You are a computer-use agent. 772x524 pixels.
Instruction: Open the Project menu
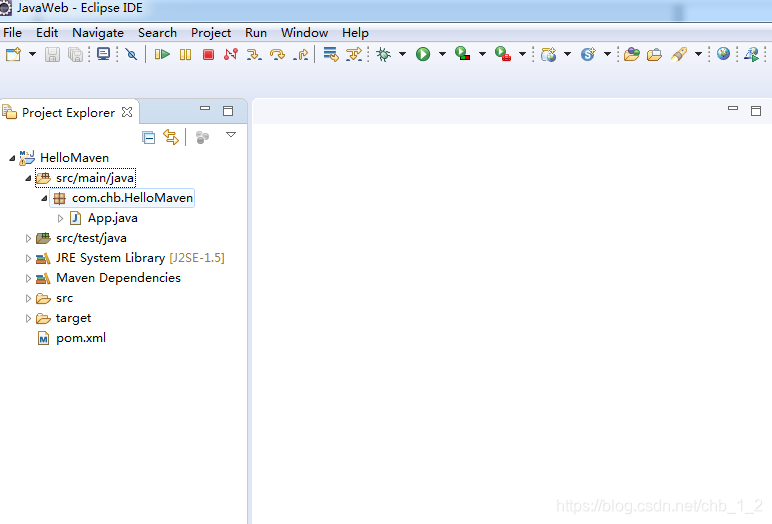(x=211, y=33)
